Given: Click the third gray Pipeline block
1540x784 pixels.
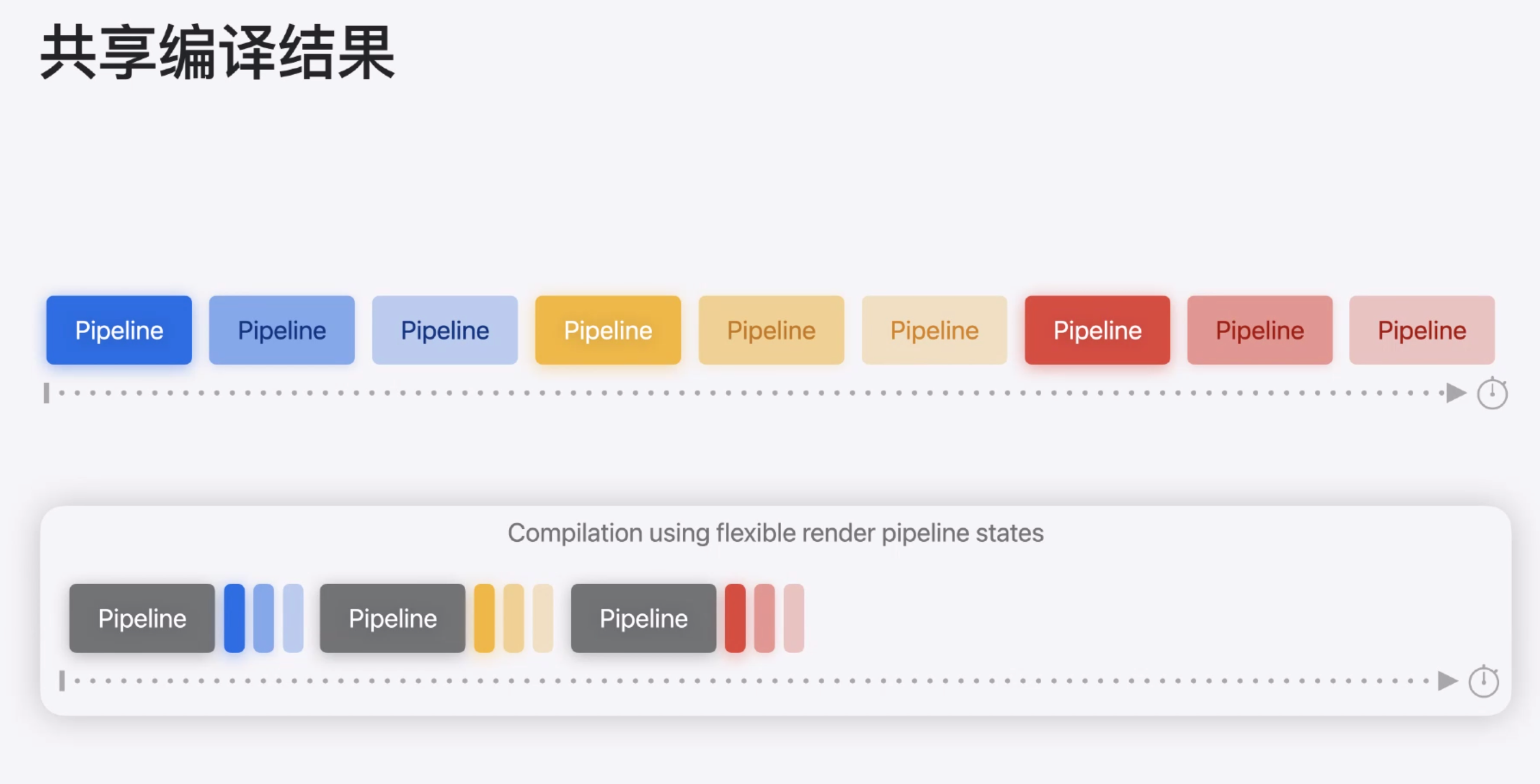Looking at the screenshot, I should coord(643,618).
